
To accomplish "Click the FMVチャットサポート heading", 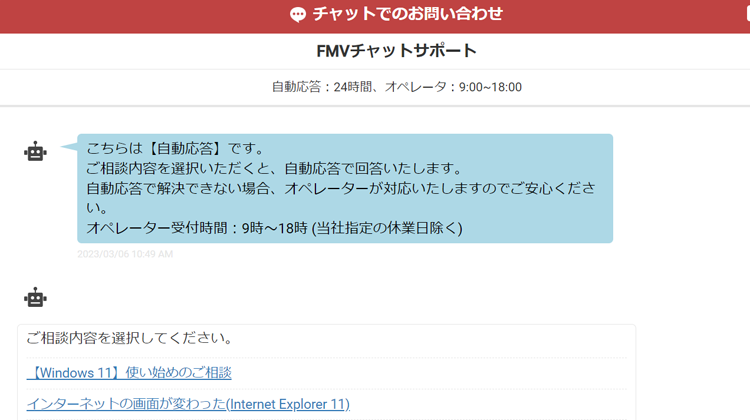I will [x=397, y=51].
